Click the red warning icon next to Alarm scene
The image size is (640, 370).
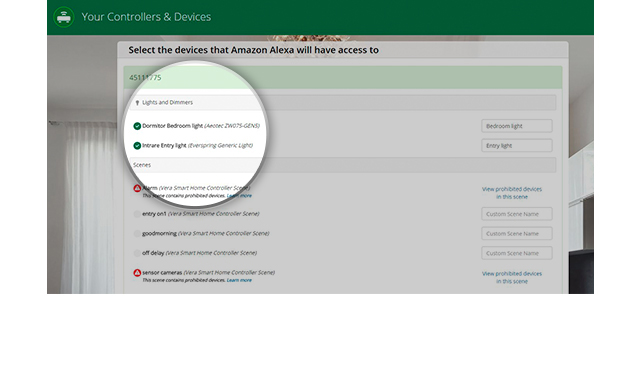coord(137,188)
